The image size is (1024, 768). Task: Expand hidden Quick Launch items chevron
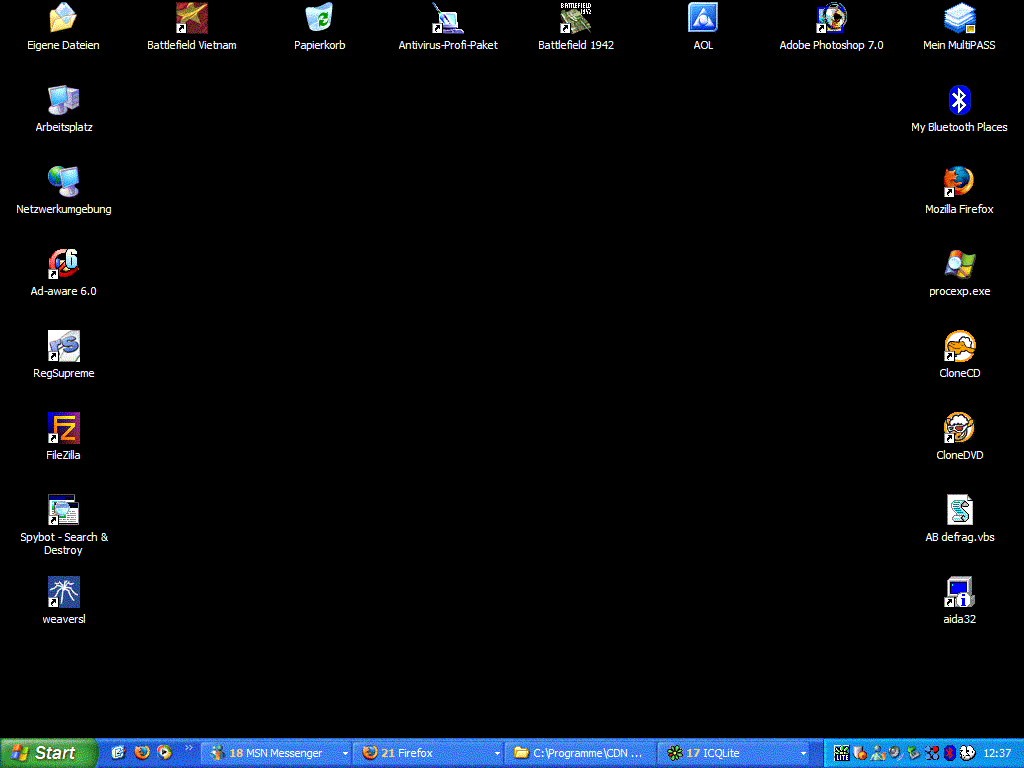[189, 748]
